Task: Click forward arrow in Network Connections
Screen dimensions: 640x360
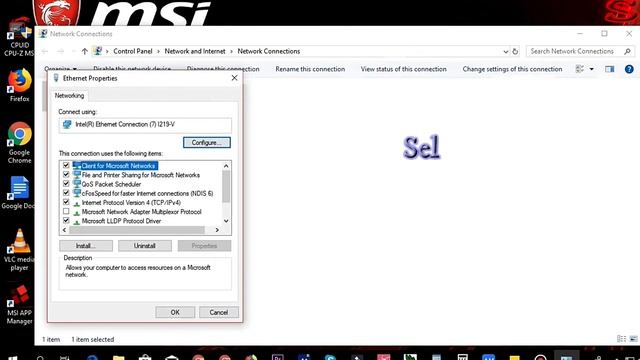Action: 61,51
